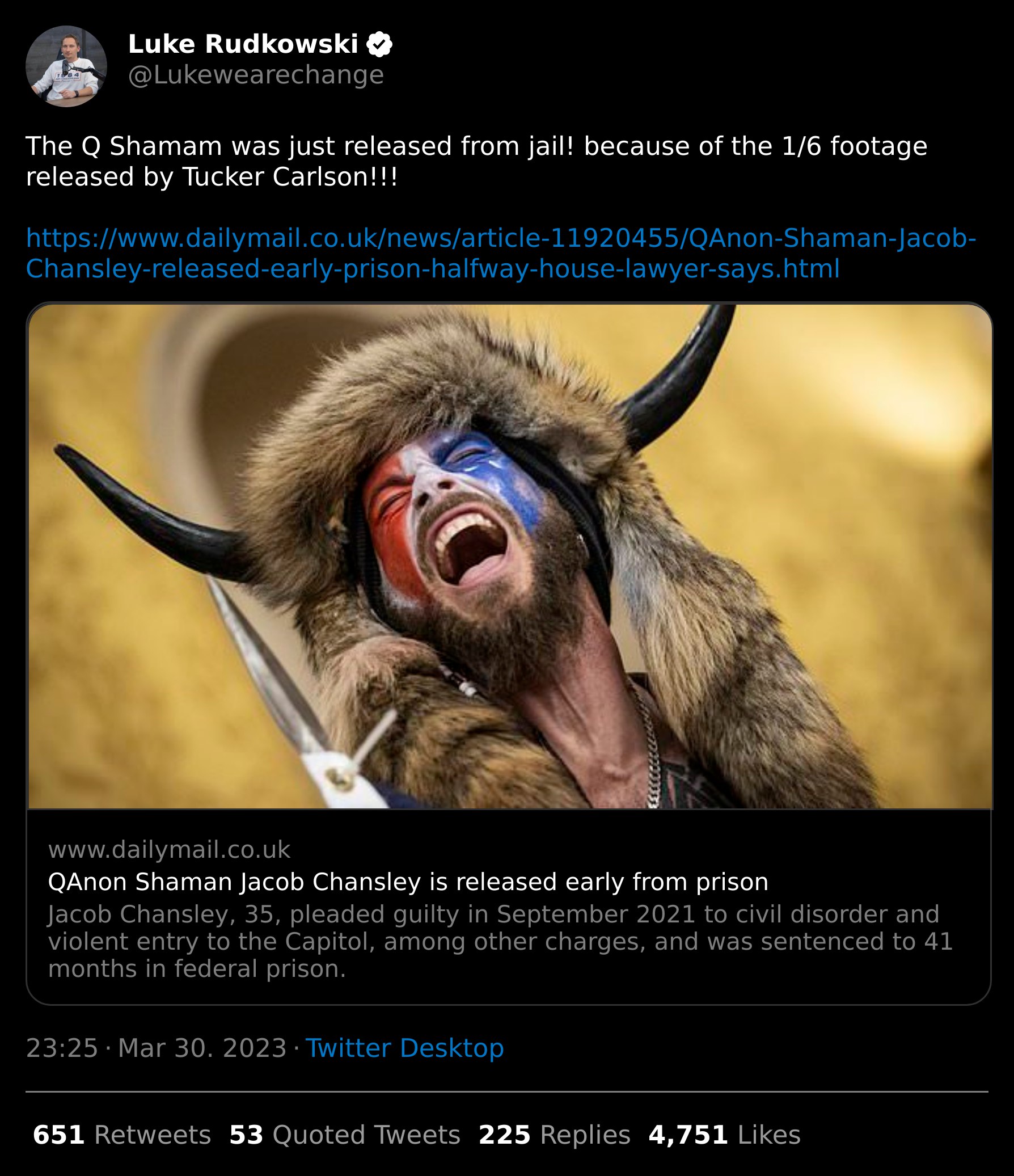View the 53 Quoted Tweets

click(344, 1135)
